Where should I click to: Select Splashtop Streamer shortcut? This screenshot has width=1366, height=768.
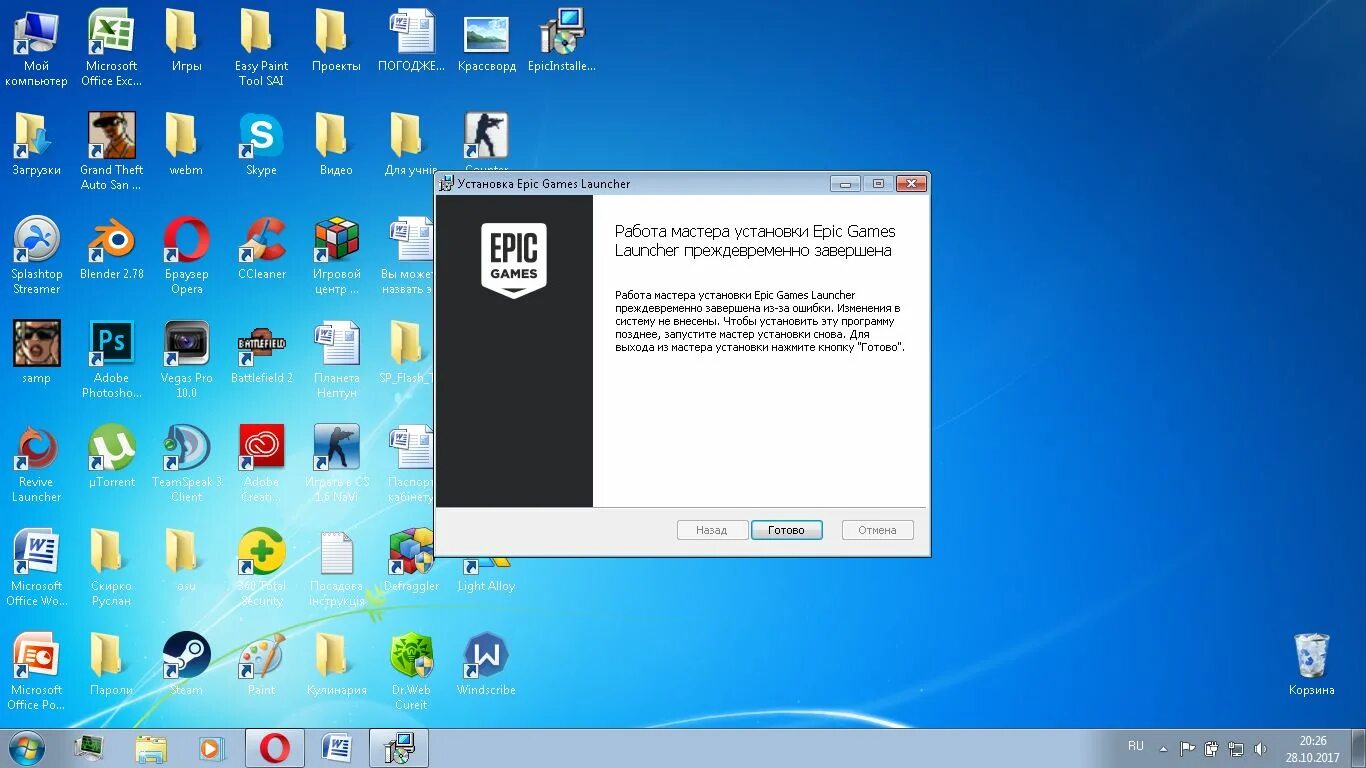[x=37, y=255]
